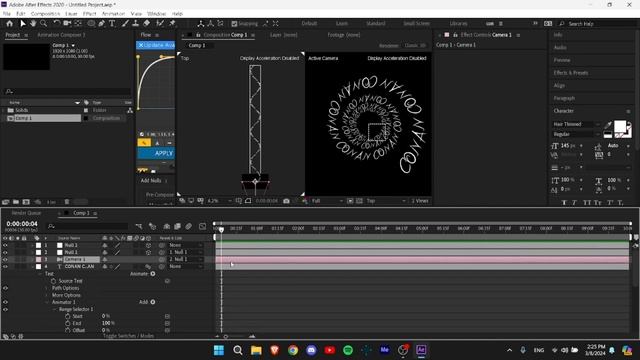Open Google Chrome from the taskbar
640x360 pixels.
tap(293, 350)
